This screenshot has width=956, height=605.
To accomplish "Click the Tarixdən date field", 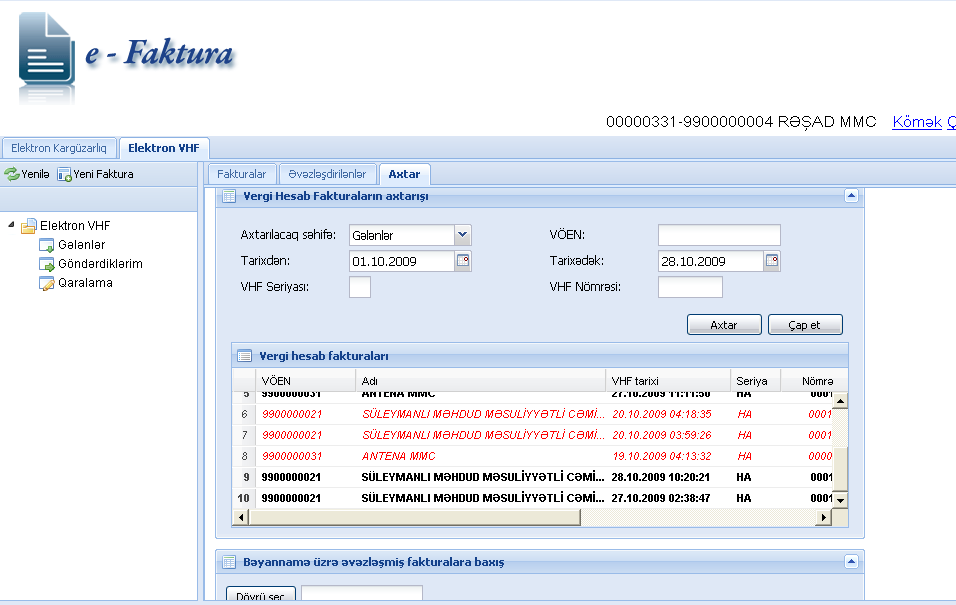I will pos(402,261).
